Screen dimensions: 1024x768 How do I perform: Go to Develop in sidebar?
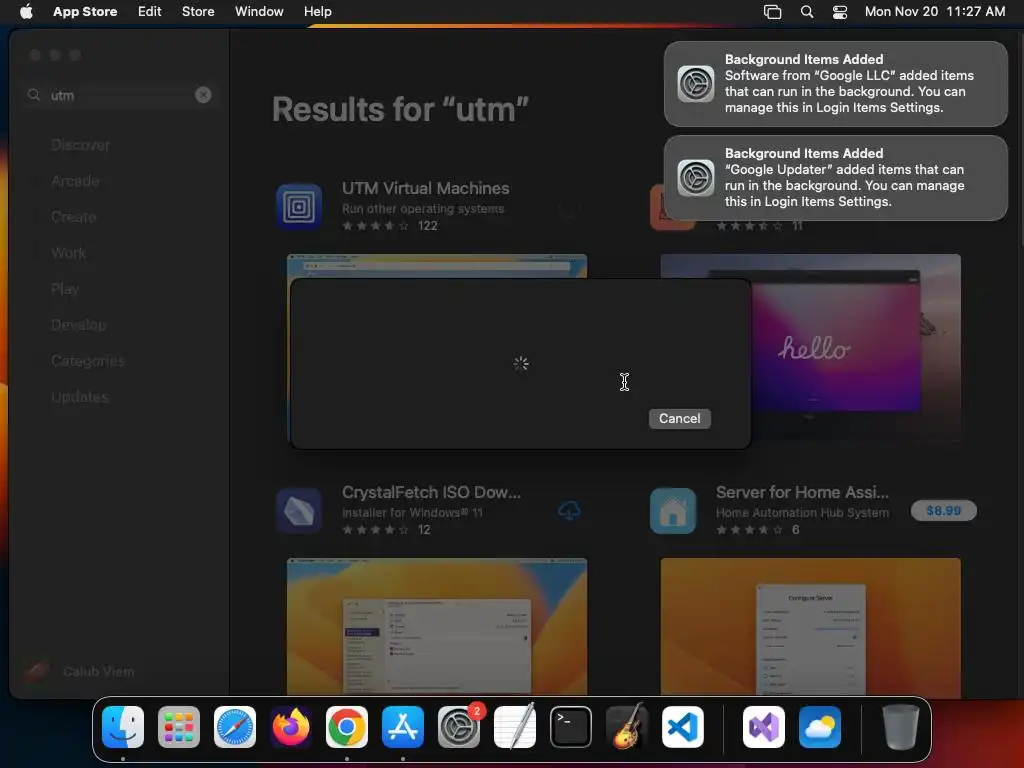78,325
